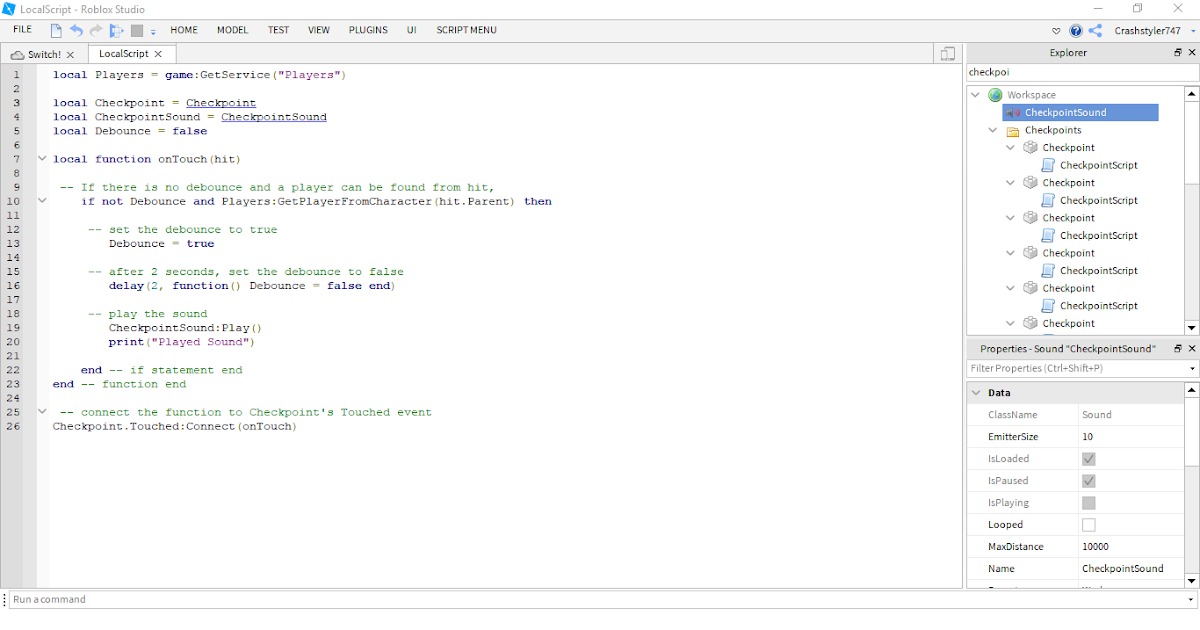Click the speaker icon next to CheckpointSound

click(1013, 113)
